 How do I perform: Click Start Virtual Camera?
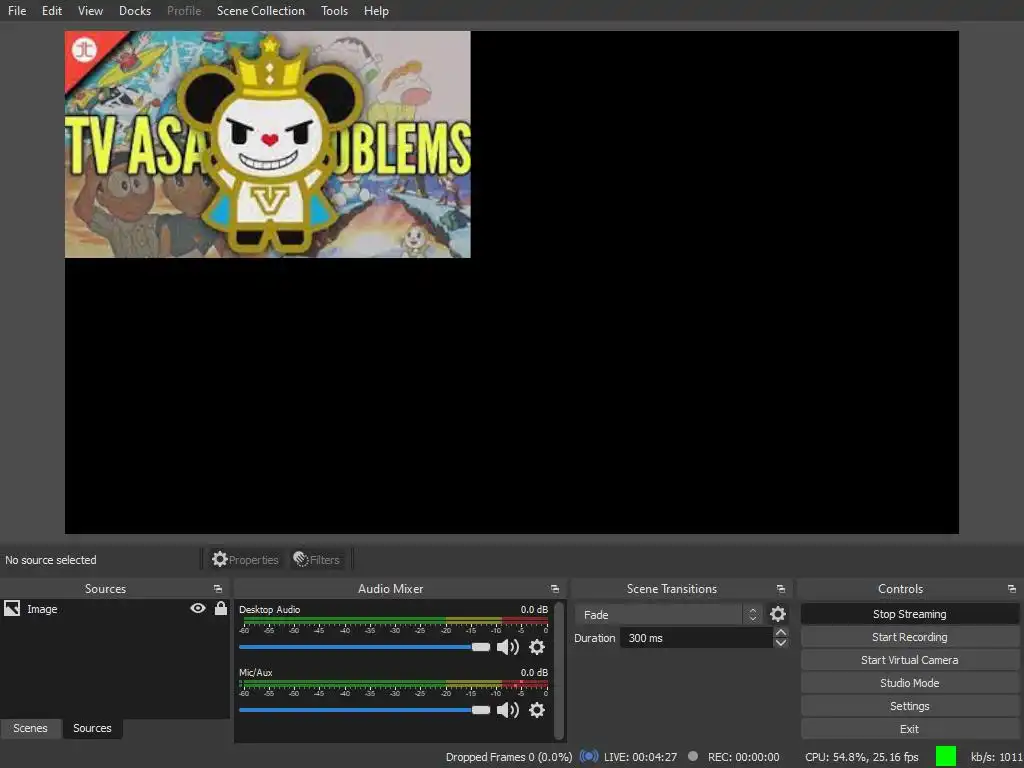coord(909,660)
